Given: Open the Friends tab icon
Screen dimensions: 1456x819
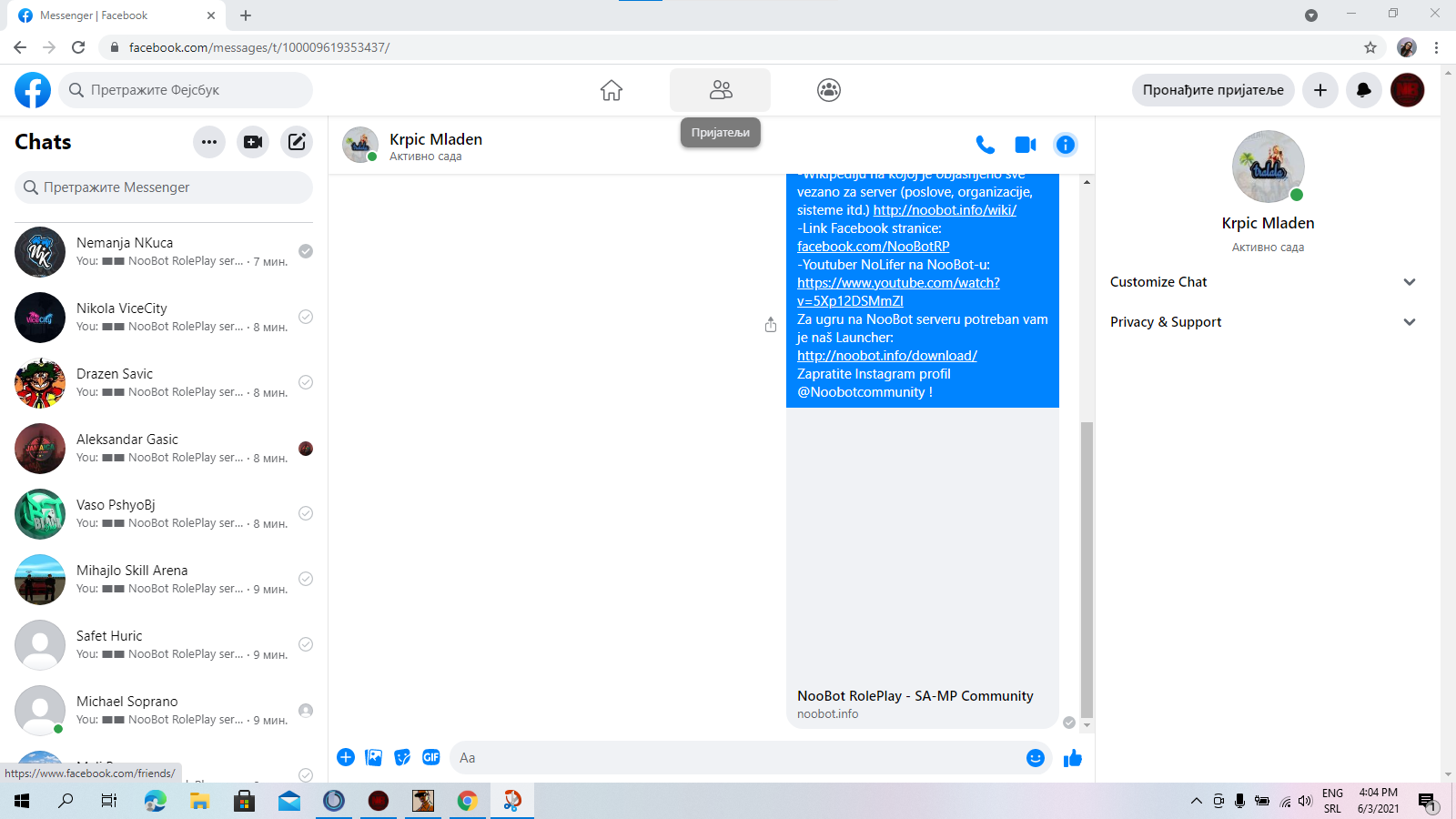Looking at the screenshot, I should 721,90.
